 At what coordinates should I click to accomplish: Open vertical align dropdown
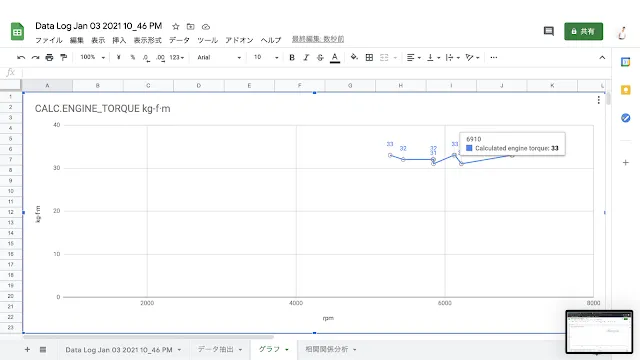point(433,58)
